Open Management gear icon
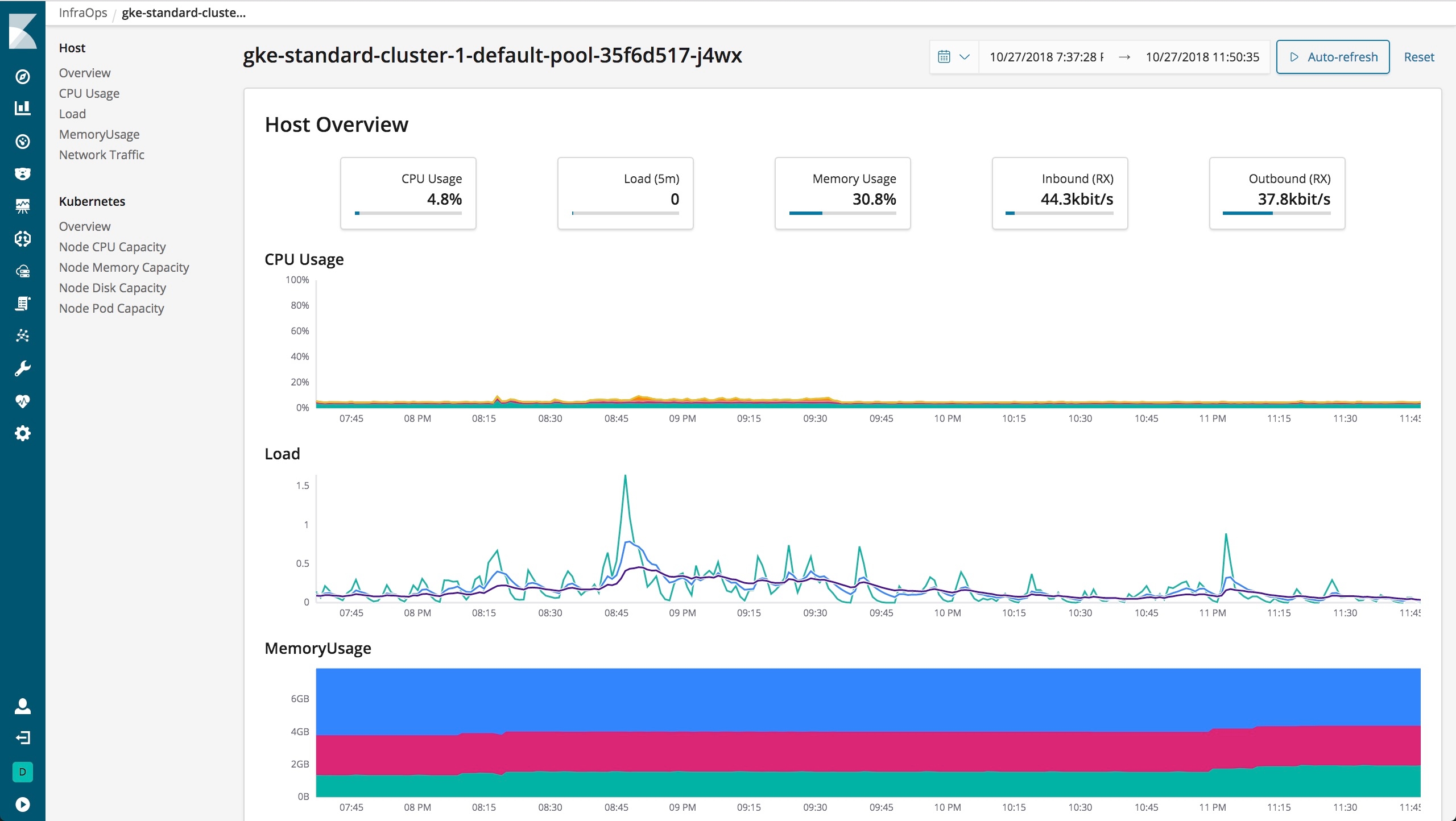This screenshot has width=1456, height=821. pyautogui.click(x=23, y=434)
